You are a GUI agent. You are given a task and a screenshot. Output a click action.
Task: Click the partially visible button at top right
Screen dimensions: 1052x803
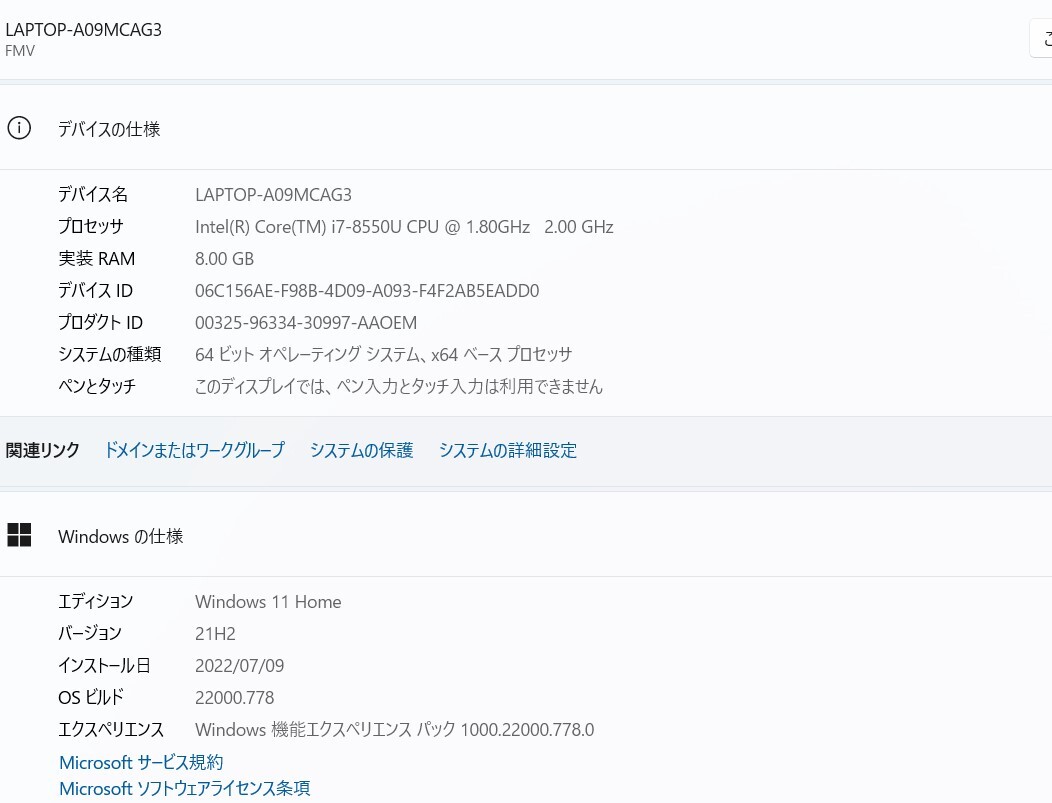[x=1041, y=39]
